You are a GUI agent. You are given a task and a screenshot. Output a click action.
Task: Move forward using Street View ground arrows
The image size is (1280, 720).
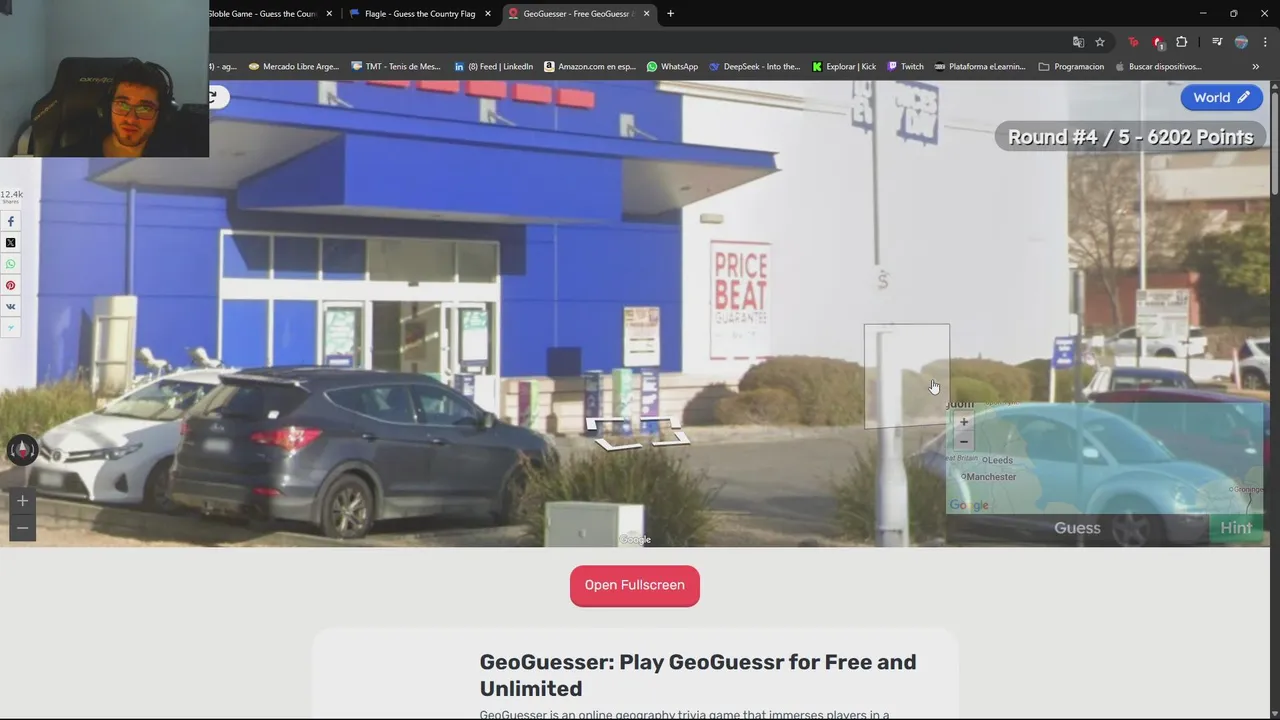[638, 434]
